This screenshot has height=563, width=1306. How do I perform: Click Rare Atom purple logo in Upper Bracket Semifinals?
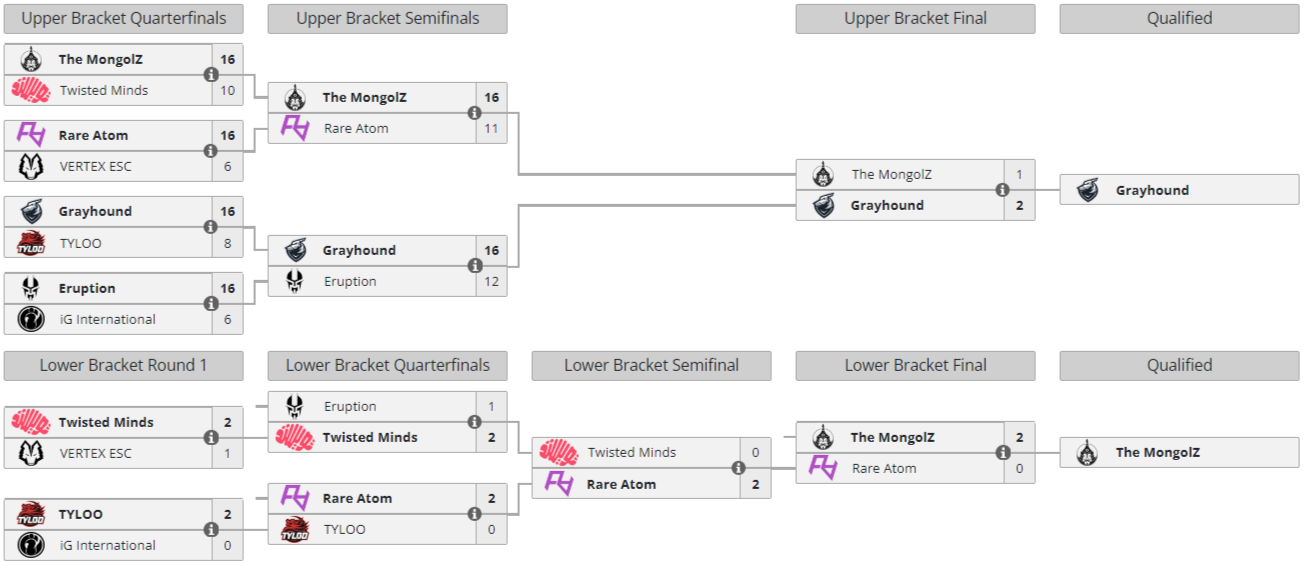[294, 128]
